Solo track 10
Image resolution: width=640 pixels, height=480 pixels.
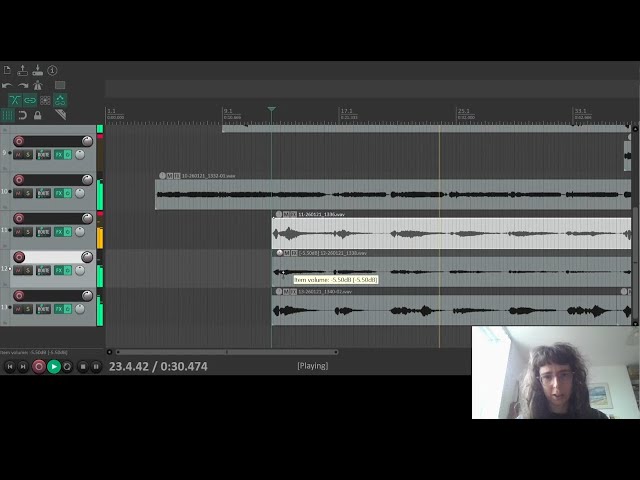[x=28, y=193]
